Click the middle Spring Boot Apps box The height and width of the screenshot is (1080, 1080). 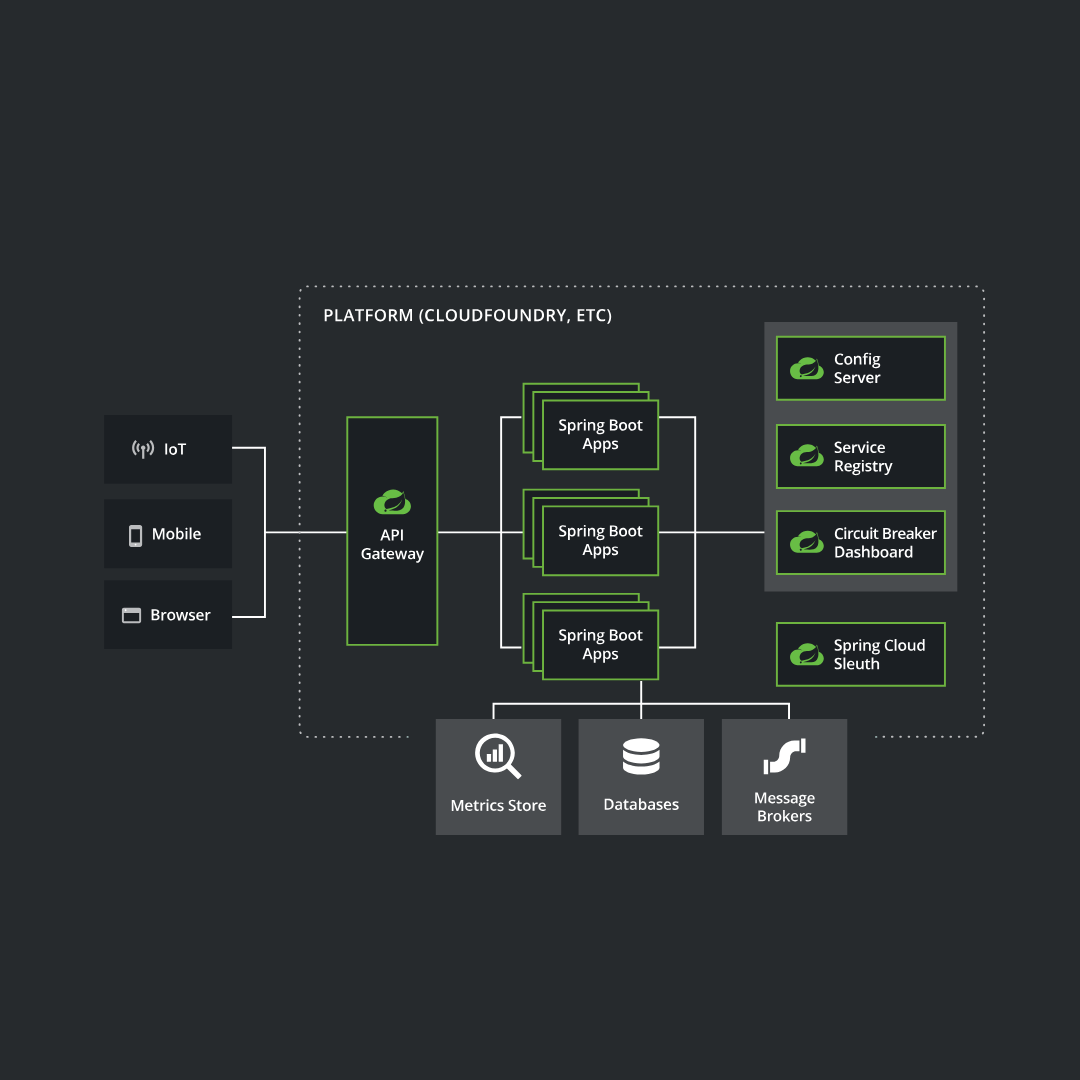[601, 541]
